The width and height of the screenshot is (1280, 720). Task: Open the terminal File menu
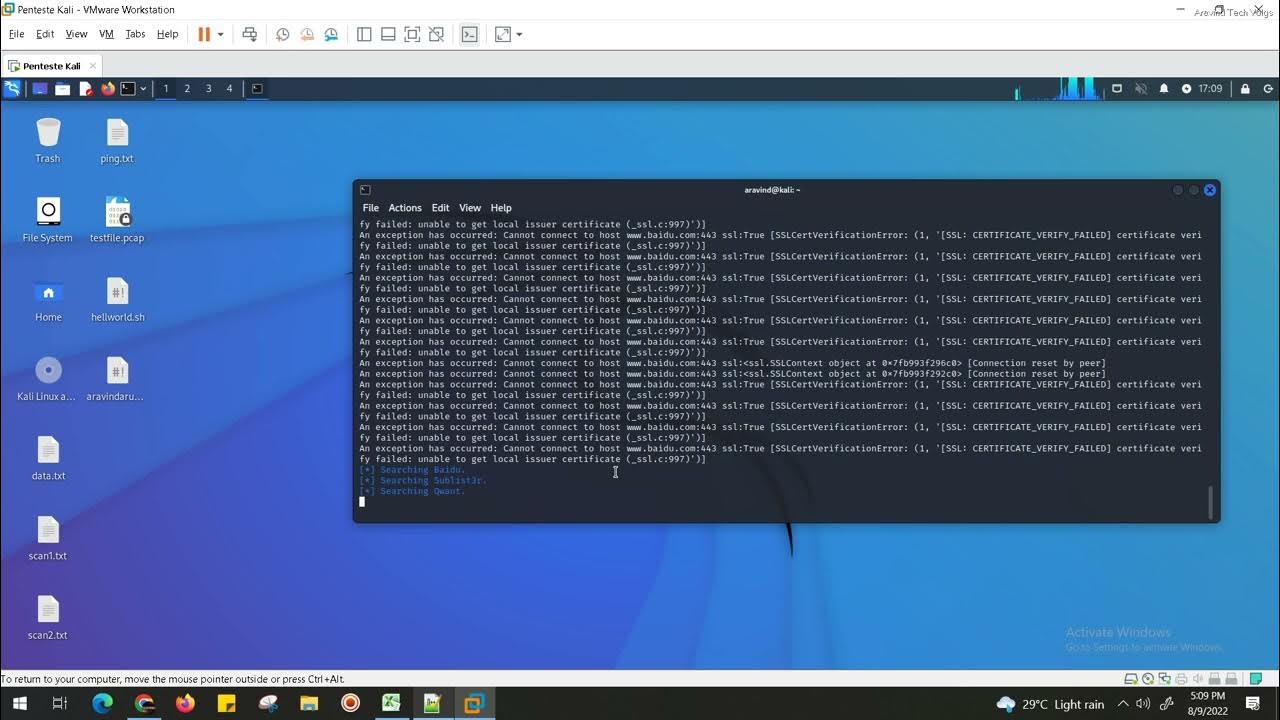tap(370, 208)
